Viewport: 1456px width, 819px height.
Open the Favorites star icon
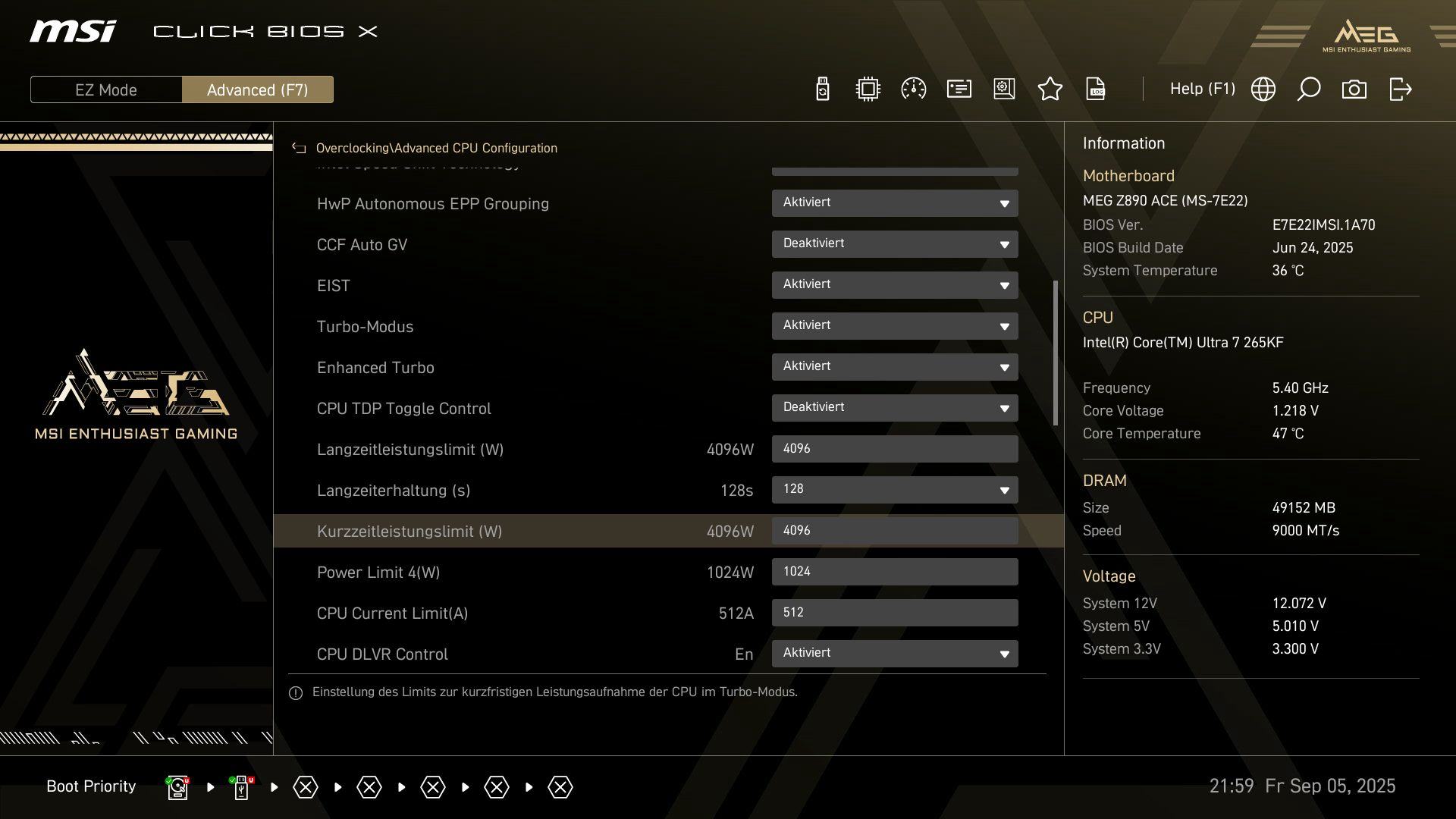click(1050, 89)
